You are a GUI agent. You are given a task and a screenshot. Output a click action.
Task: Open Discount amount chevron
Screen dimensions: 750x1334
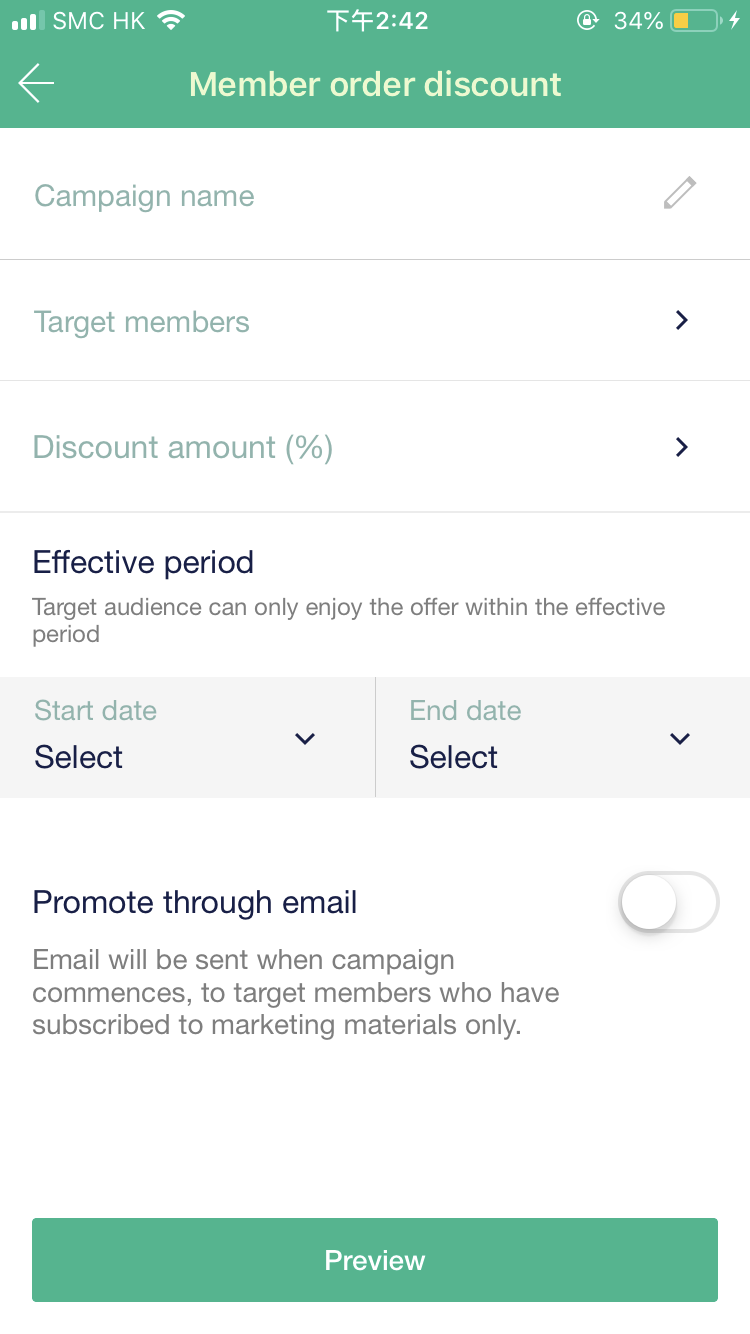(x=682, y=447)
